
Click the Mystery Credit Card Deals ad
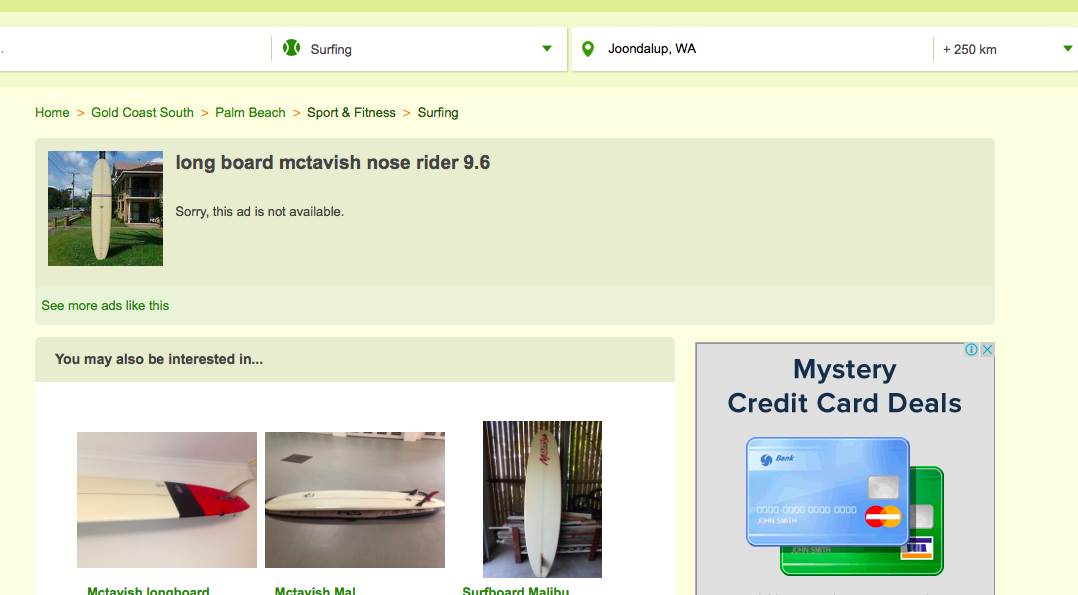coord(845,468)
